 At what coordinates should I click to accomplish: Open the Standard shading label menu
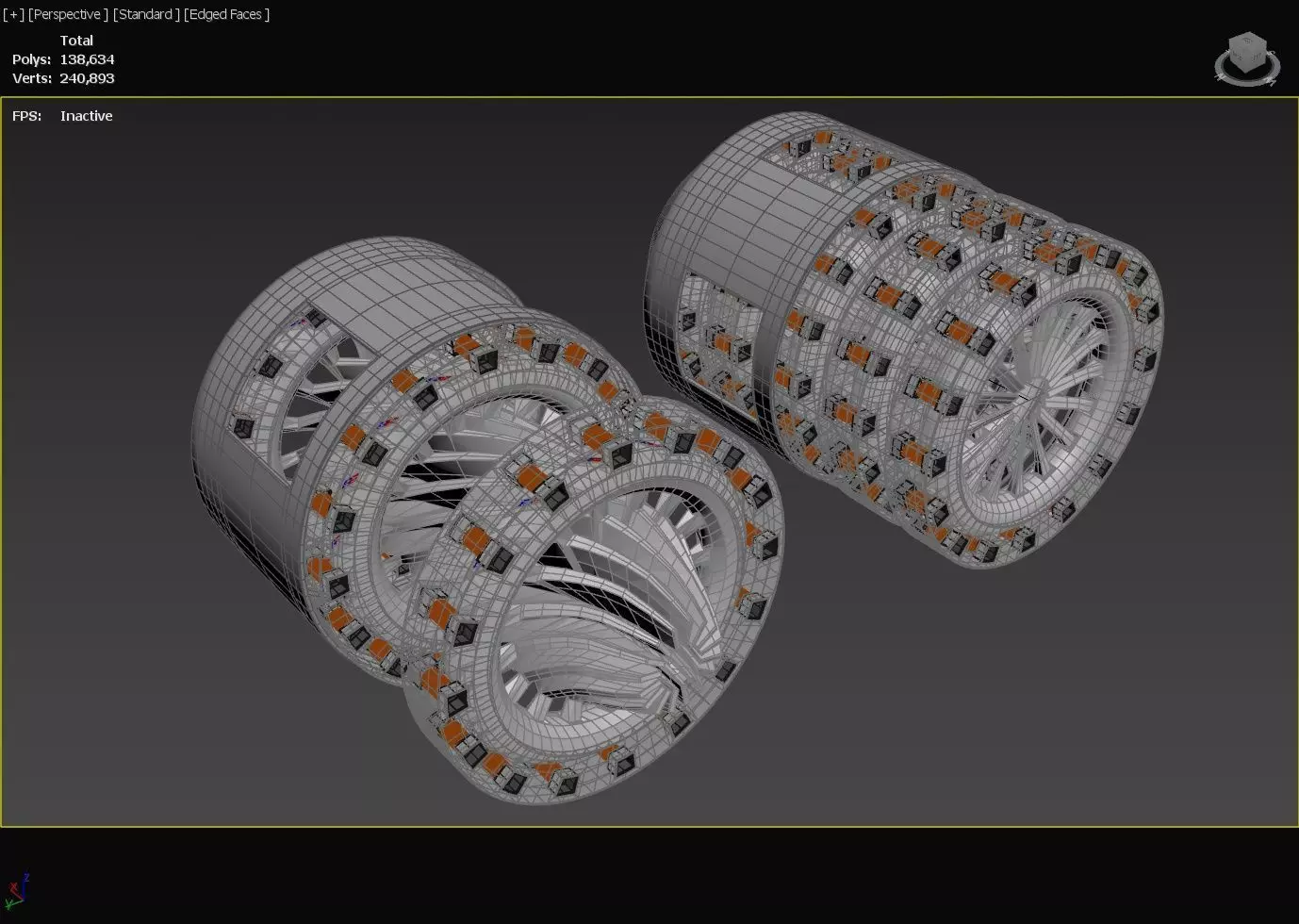point(146,14)
